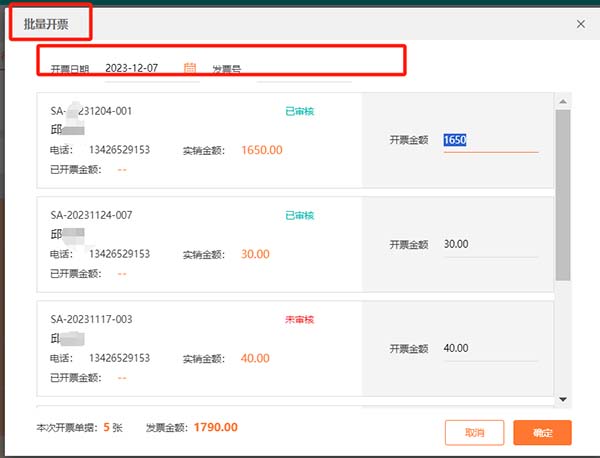
Task: Click the 开票金额 field containing 1650
Action: tap(489, 141)
